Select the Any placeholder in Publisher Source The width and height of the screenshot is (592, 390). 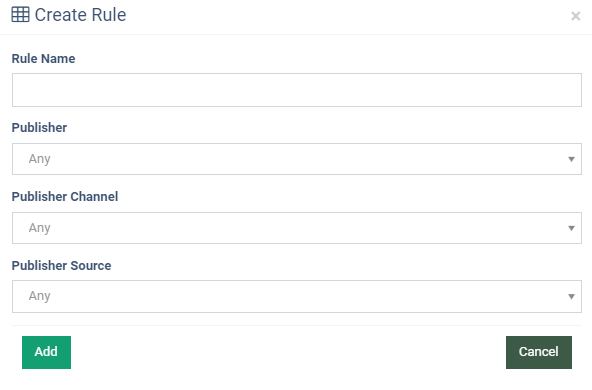click(x=40, y=296)
